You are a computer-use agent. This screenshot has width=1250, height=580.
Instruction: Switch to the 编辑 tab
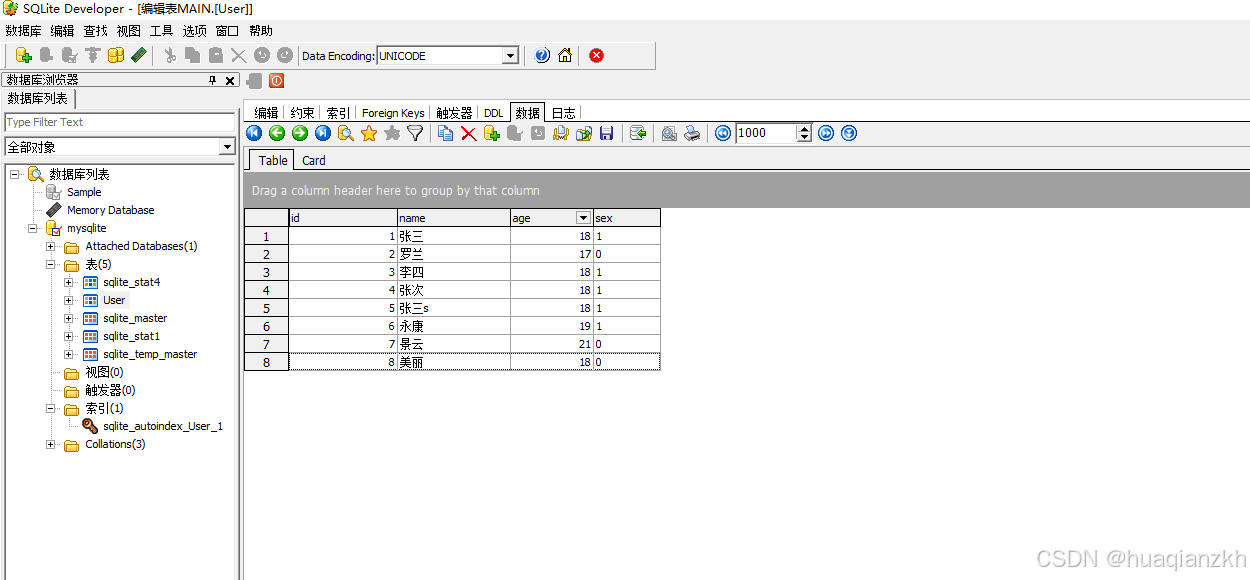point(266,113)
